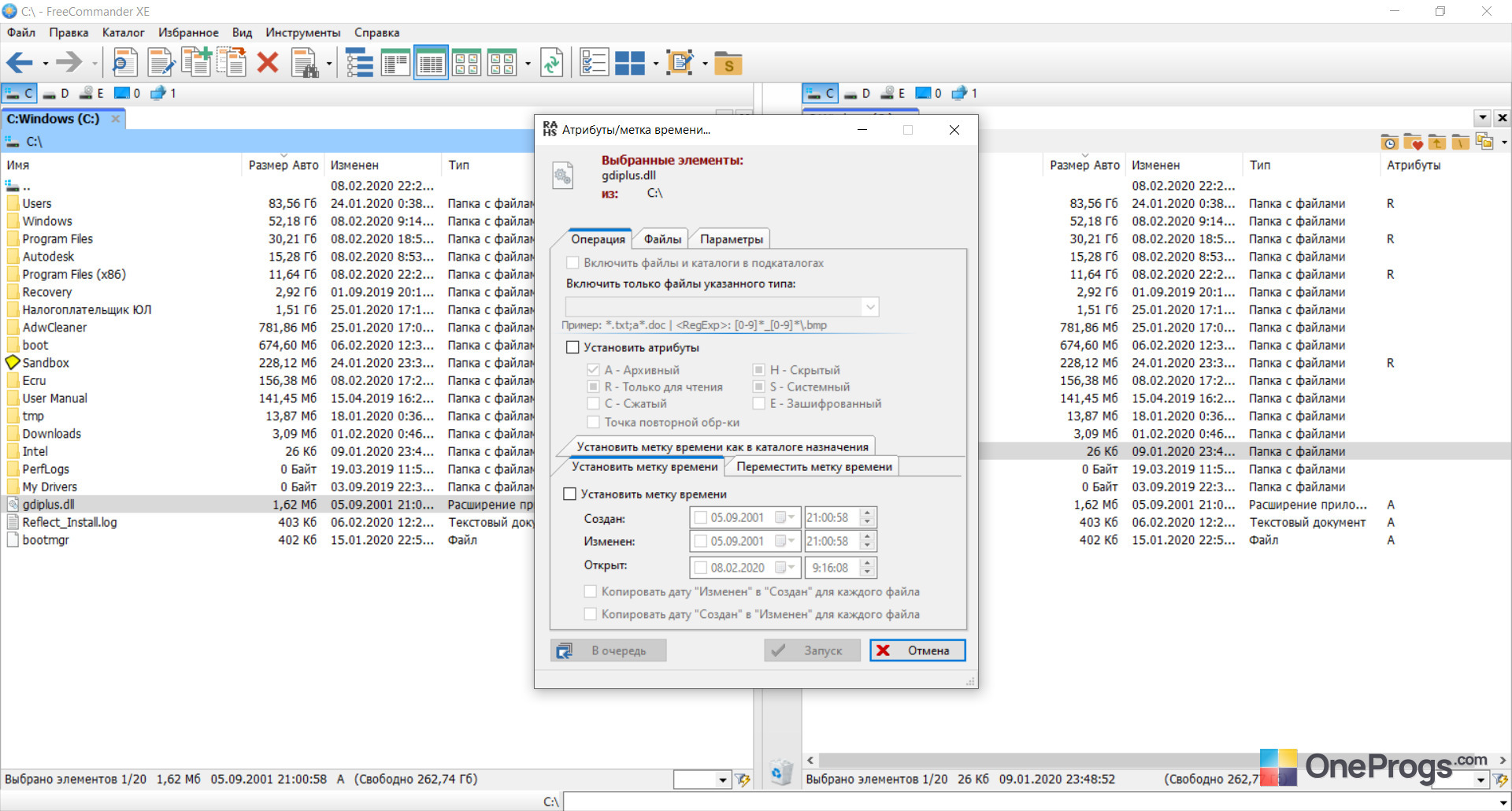Image resolution: width=1512 pixels, height=811 pixels.
Task: Open the 'Изменен' date calendar dropdown
Action: [x=785, y=541]
